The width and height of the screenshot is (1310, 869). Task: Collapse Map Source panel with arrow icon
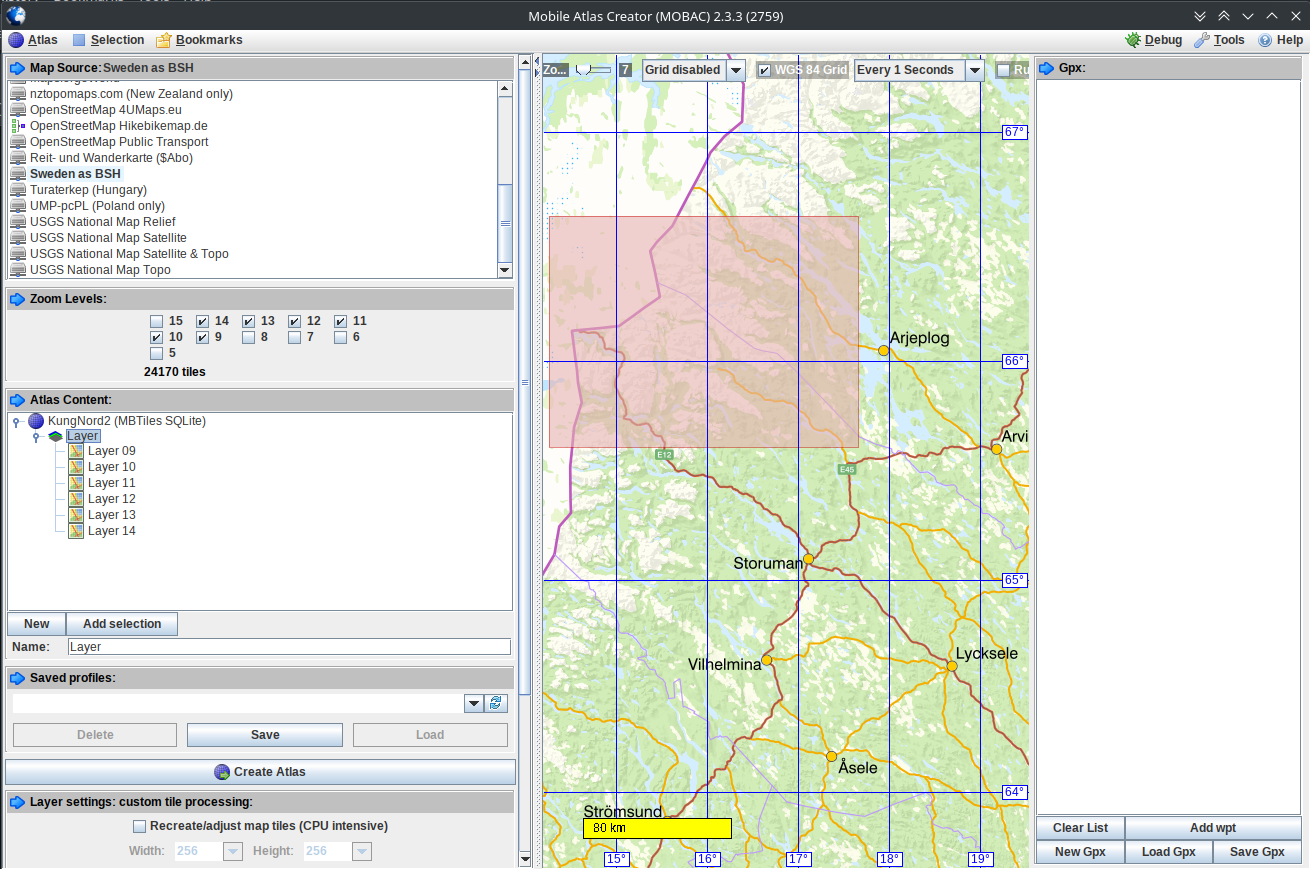coord(17,68)
